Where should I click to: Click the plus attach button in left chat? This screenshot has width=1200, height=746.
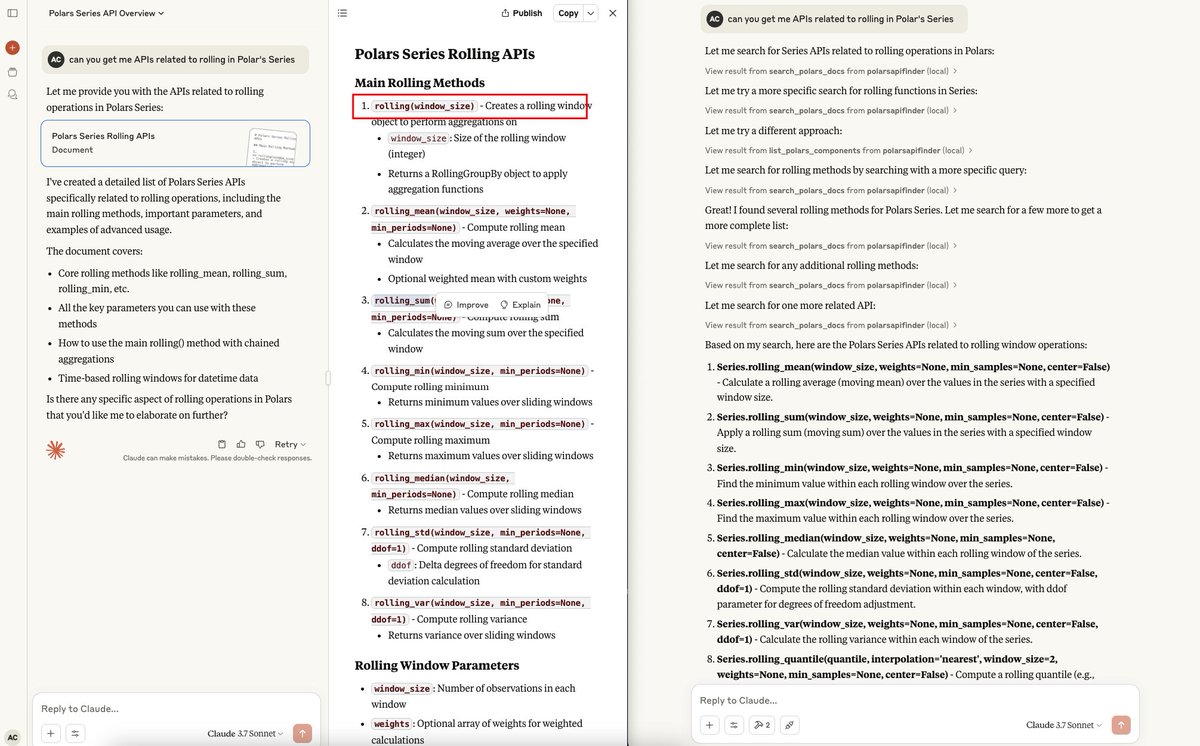coord(51,733)
